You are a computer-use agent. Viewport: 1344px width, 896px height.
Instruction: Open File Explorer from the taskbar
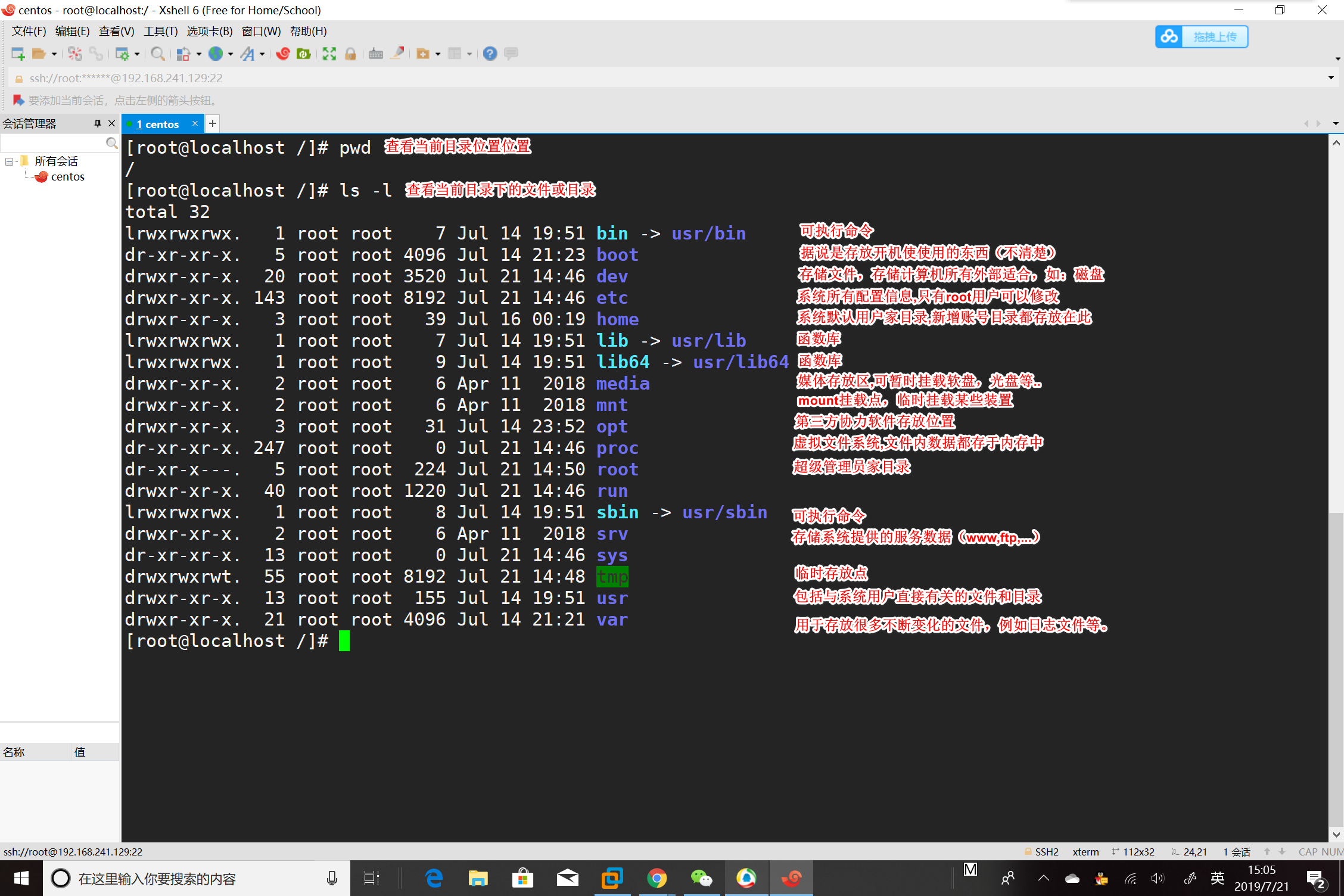point(478,878)
